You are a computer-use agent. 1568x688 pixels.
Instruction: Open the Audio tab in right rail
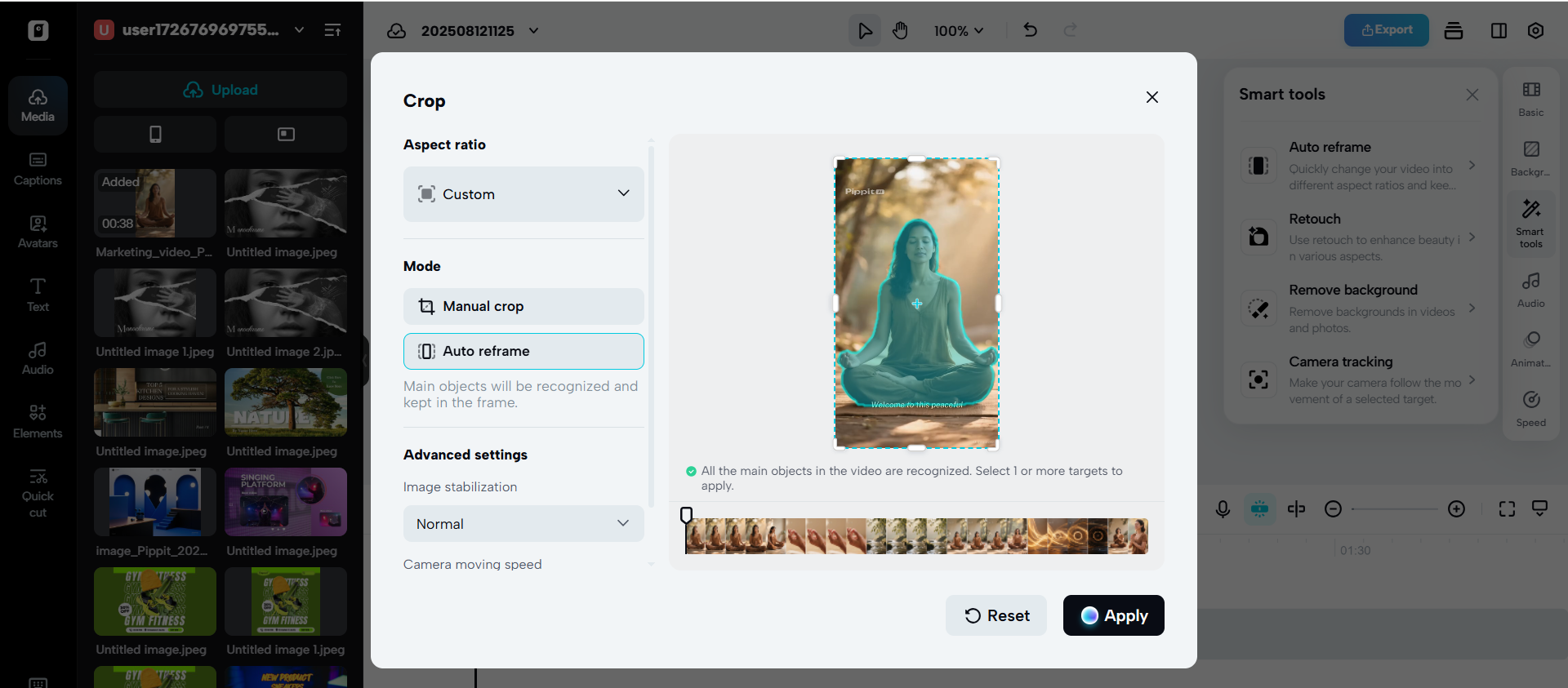pos(1531,290)
